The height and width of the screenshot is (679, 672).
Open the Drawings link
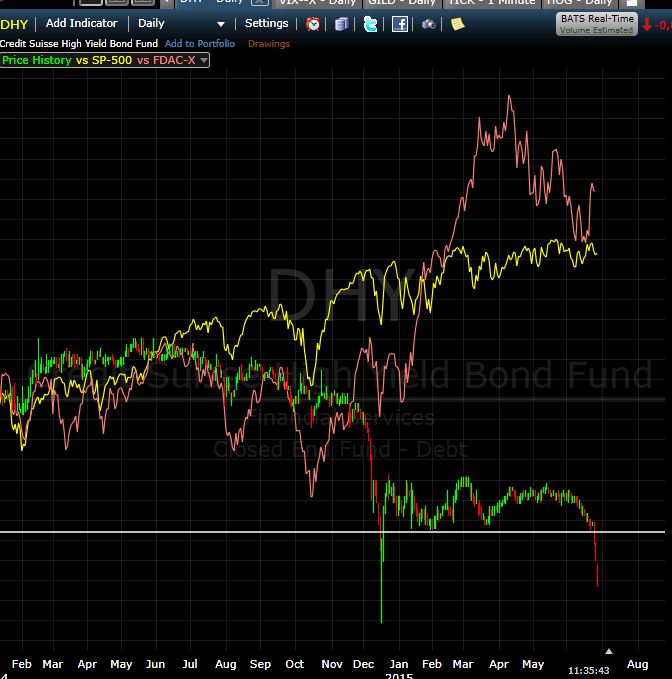(269, 44)
